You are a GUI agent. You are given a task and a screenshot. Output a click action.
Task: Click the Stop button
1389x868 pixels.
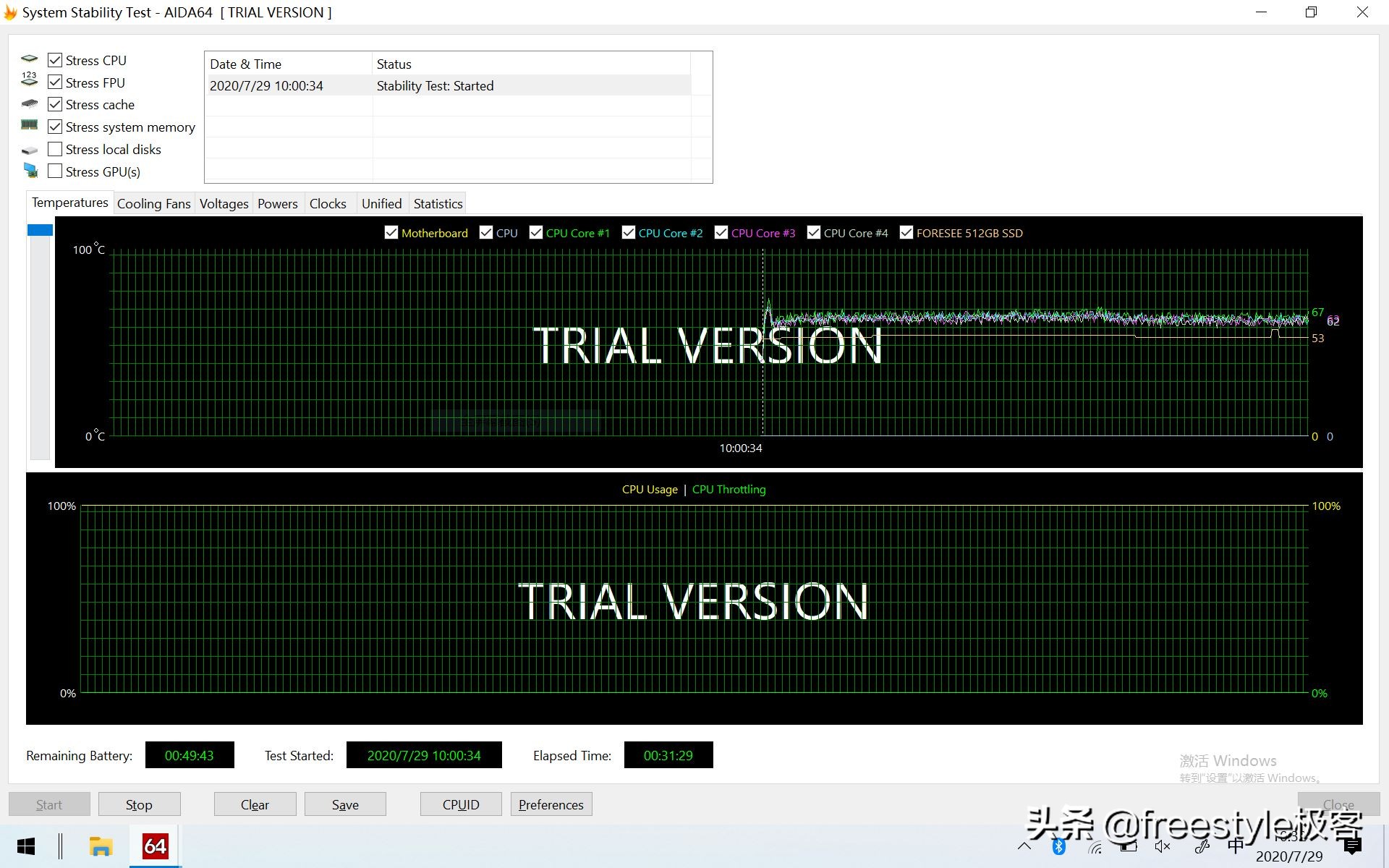click(x=137, y=804)
